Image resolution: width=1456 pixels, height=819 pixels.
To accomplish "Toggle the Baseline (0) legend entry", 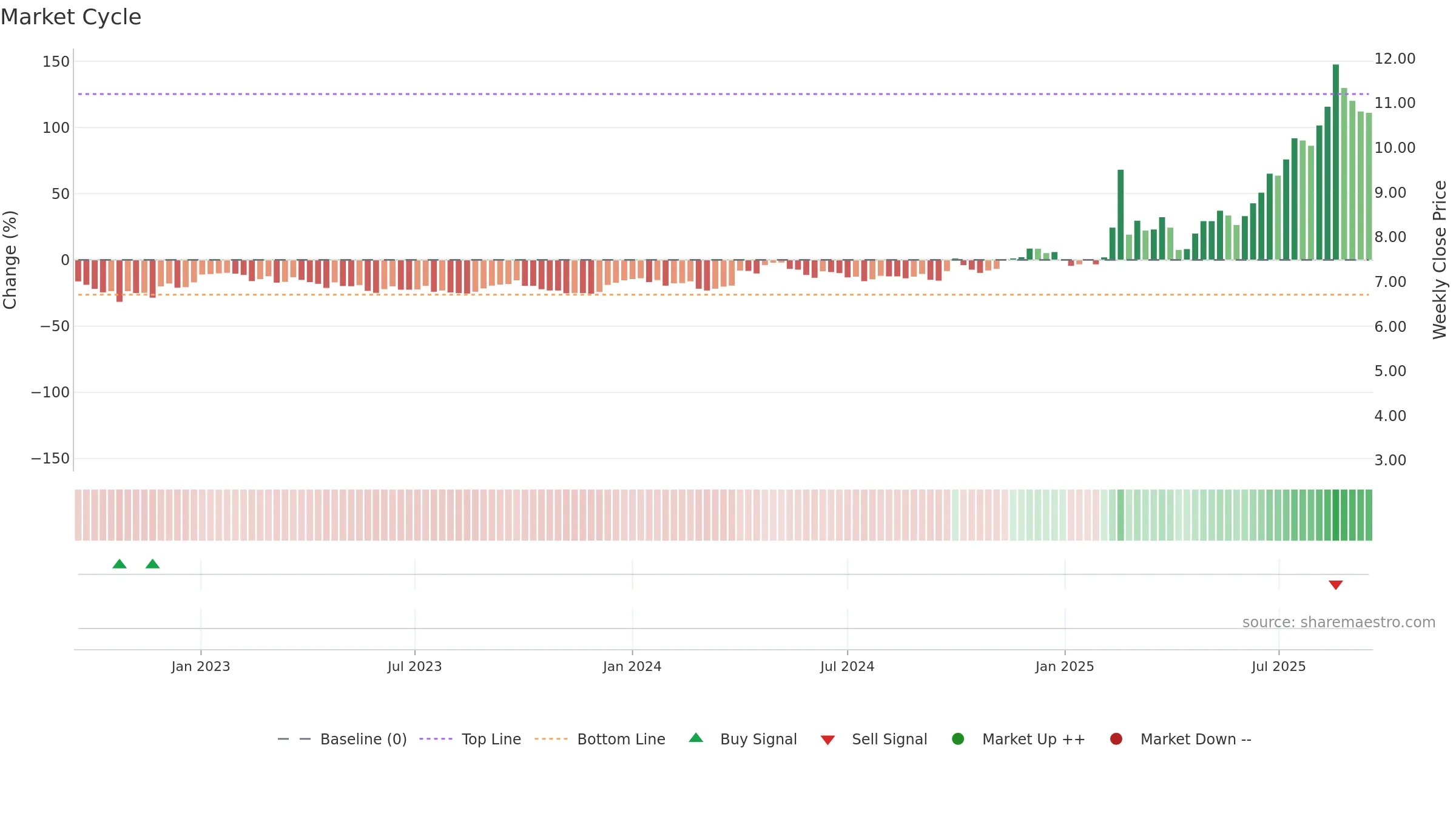I will pos(342,739).
